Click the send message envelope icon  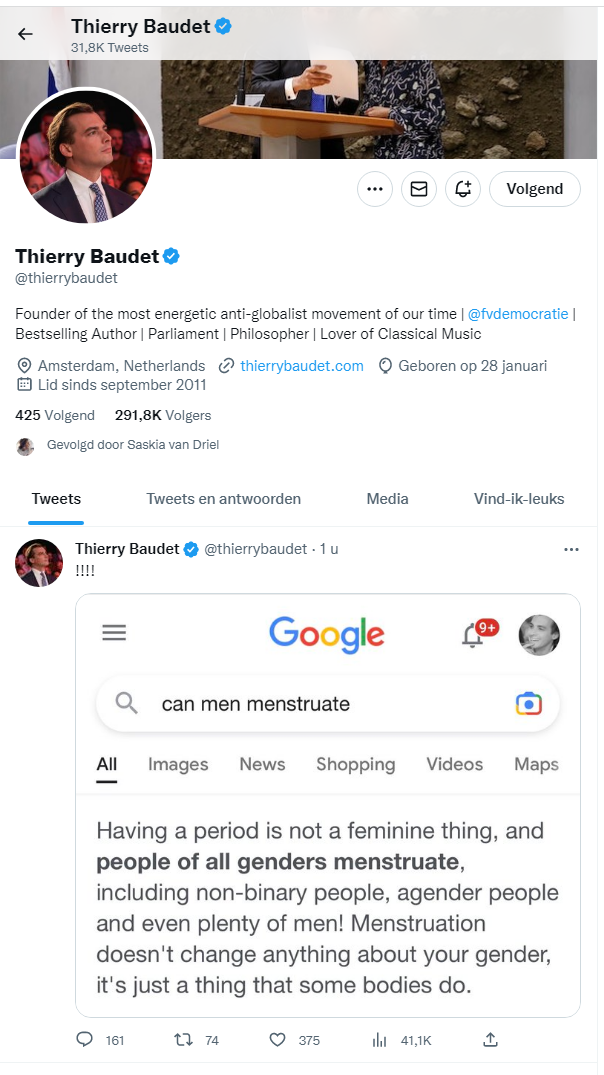pos(419,188)
